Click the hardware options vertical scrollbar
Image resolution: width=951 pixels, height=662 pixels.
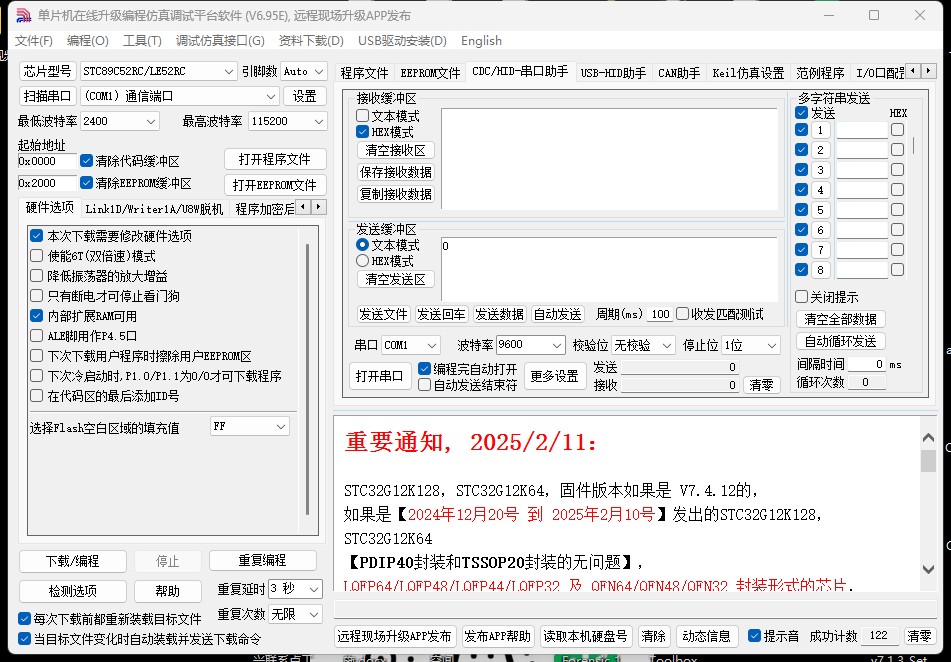(x=308, y=379)
